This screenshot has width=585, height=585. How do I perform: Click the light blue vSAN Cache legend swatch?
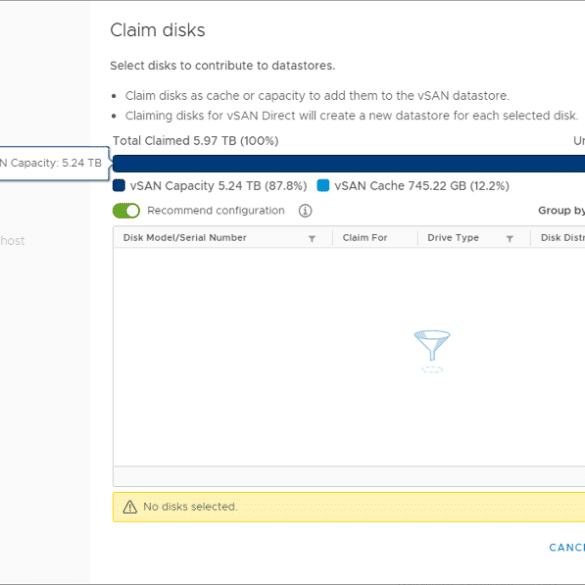point(323,185)
